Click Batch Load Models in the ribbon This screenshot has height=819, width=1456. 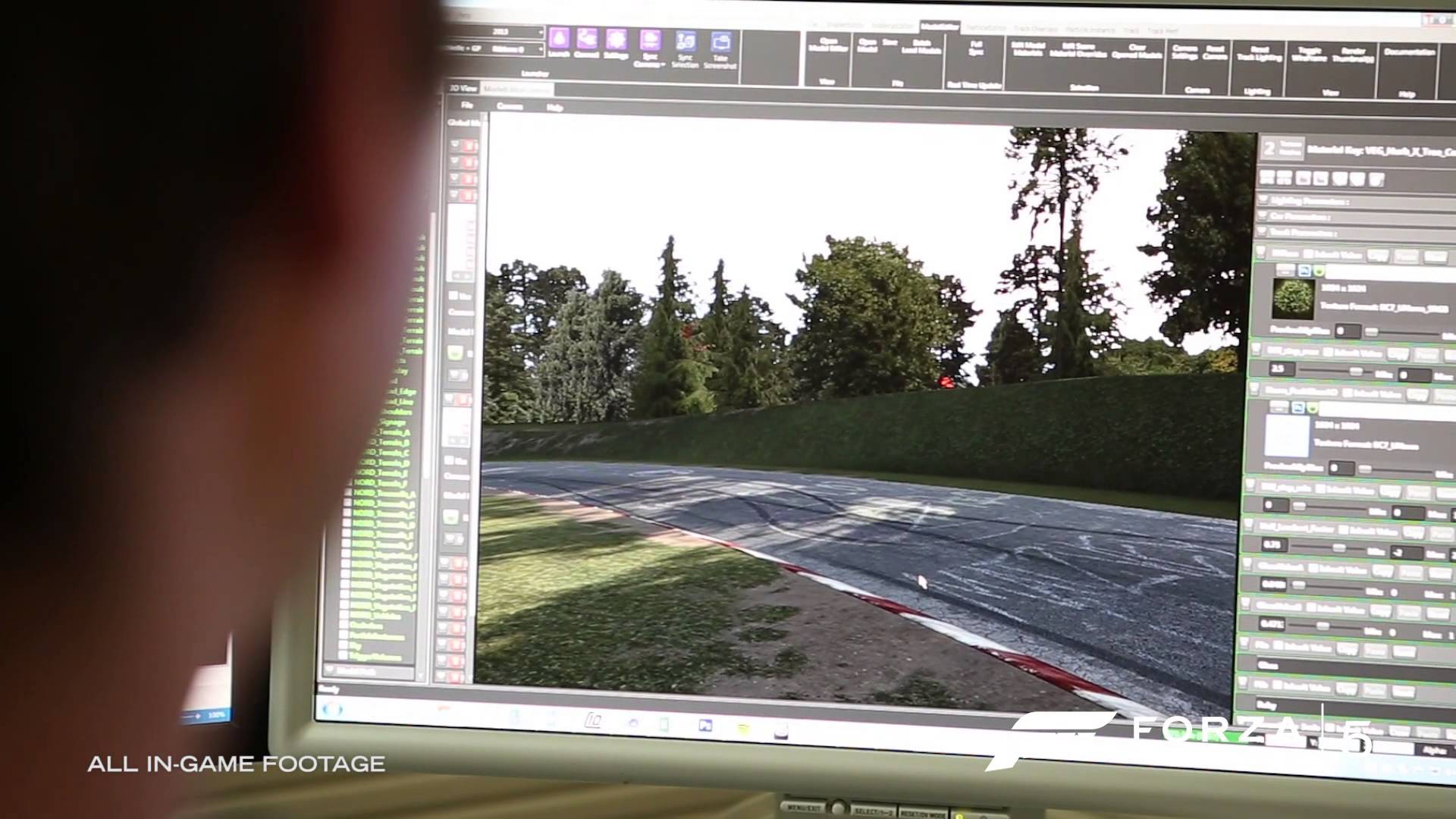coord(921,48)
